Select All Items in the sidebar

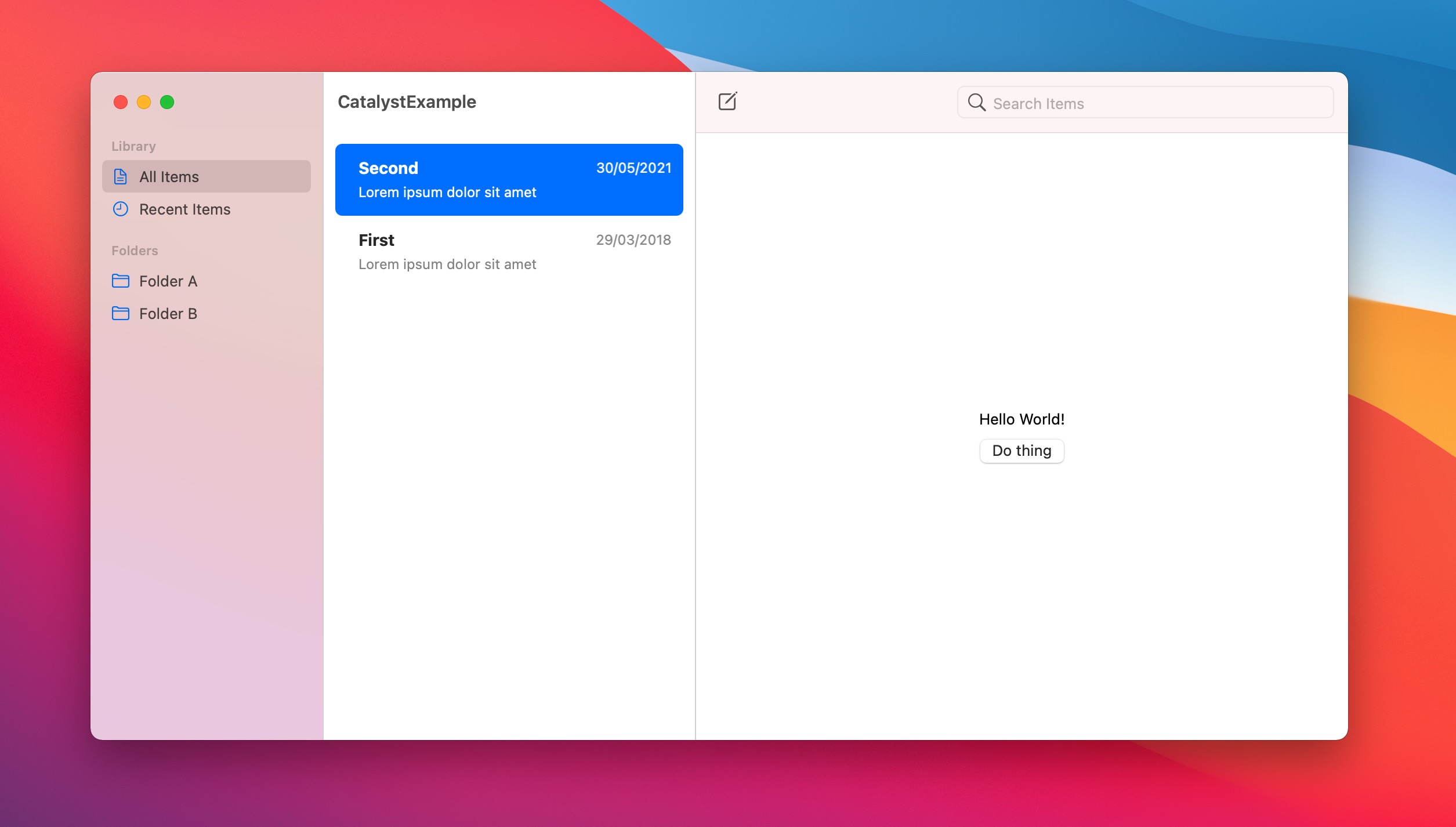coord(169,177)
